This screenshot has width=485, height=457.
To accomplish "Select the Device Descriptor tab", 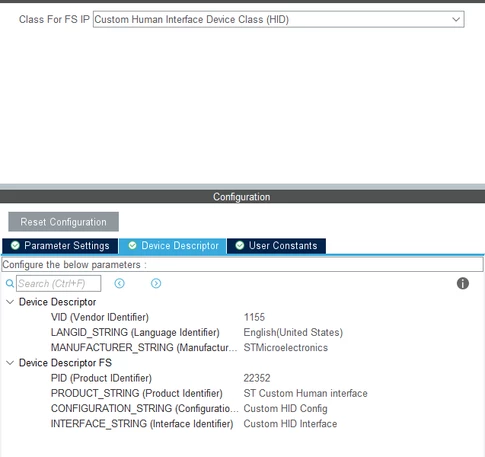I will pyautogui.click(x=173, y=246).
